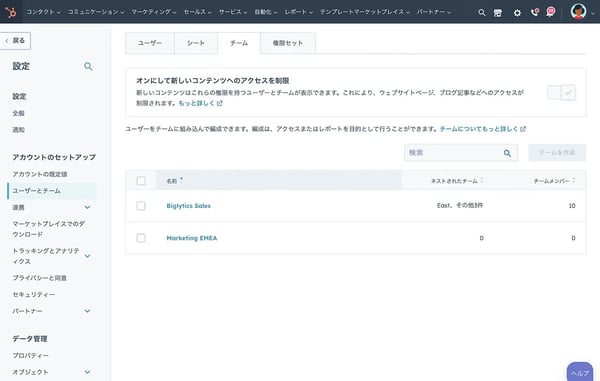Sort by 名前 column arrow
The image size is (600, 381).
pos(181,180)
